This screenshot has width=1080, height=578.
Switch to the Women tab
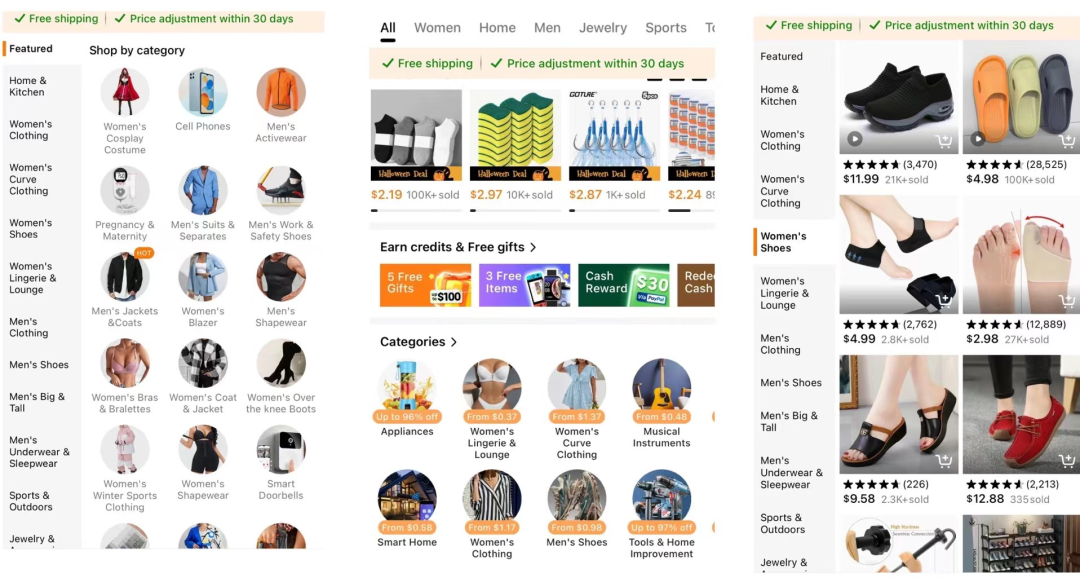point(437,28)
